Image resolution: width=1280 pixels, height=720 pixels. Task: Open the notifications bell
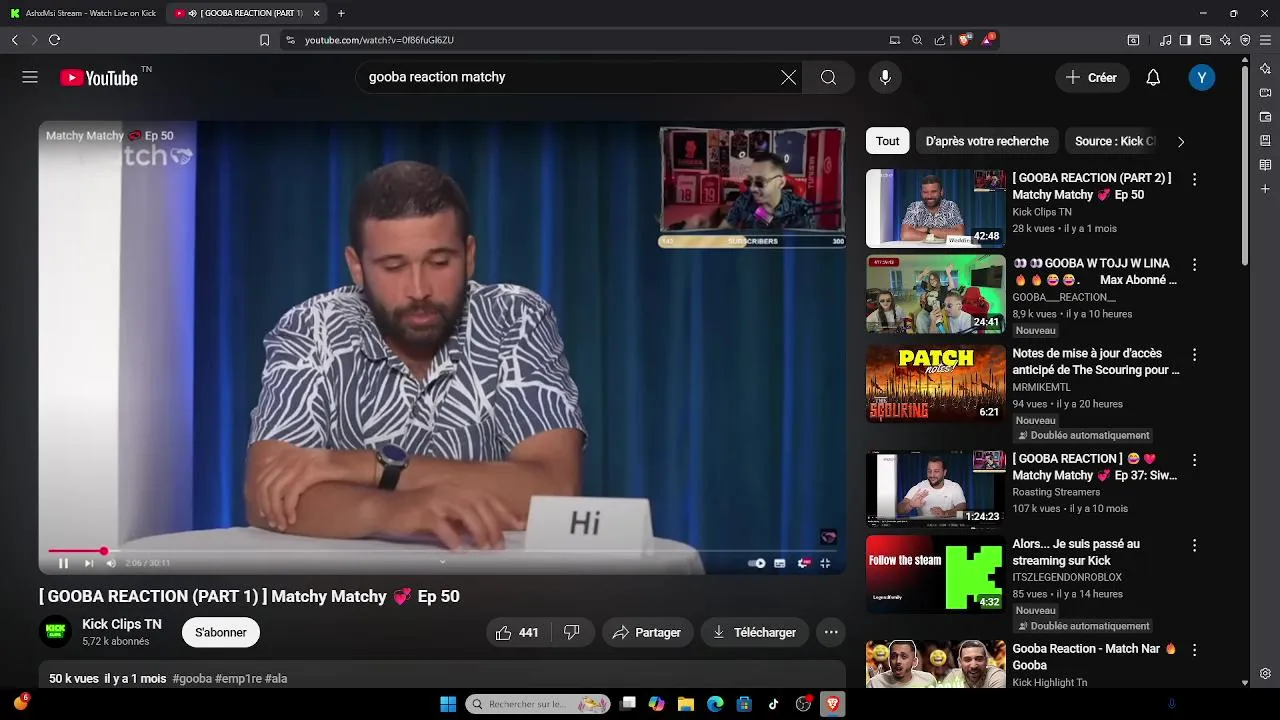(1153, 77)
